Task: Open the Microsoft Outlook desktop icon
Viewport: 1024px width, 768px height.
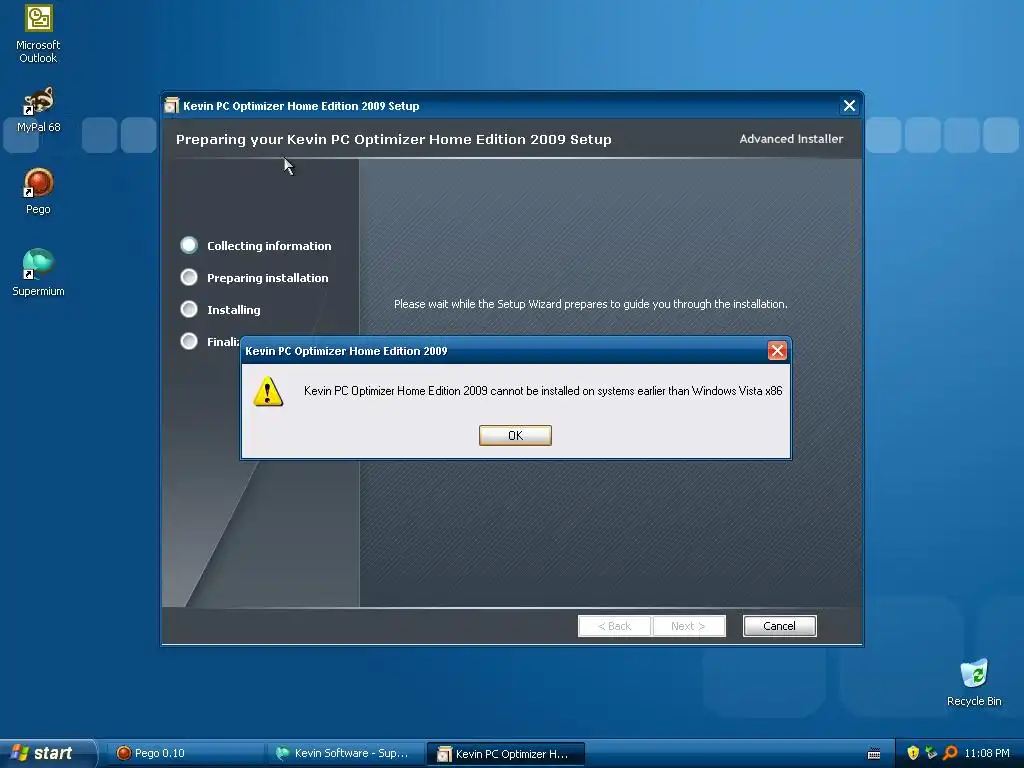Action: [38, 34]
